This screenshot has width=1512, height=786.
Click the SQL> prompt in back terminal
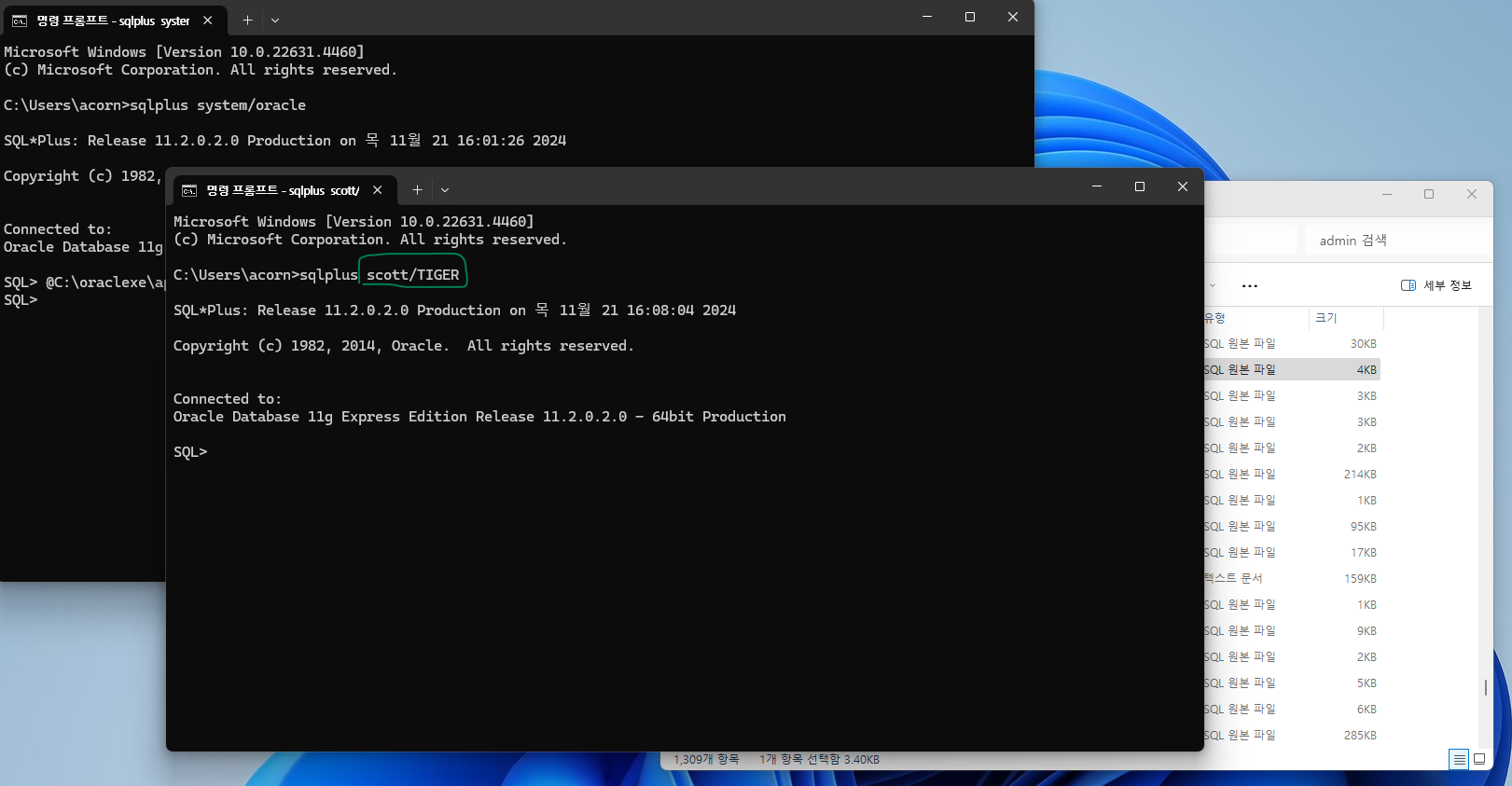point(21,300)
